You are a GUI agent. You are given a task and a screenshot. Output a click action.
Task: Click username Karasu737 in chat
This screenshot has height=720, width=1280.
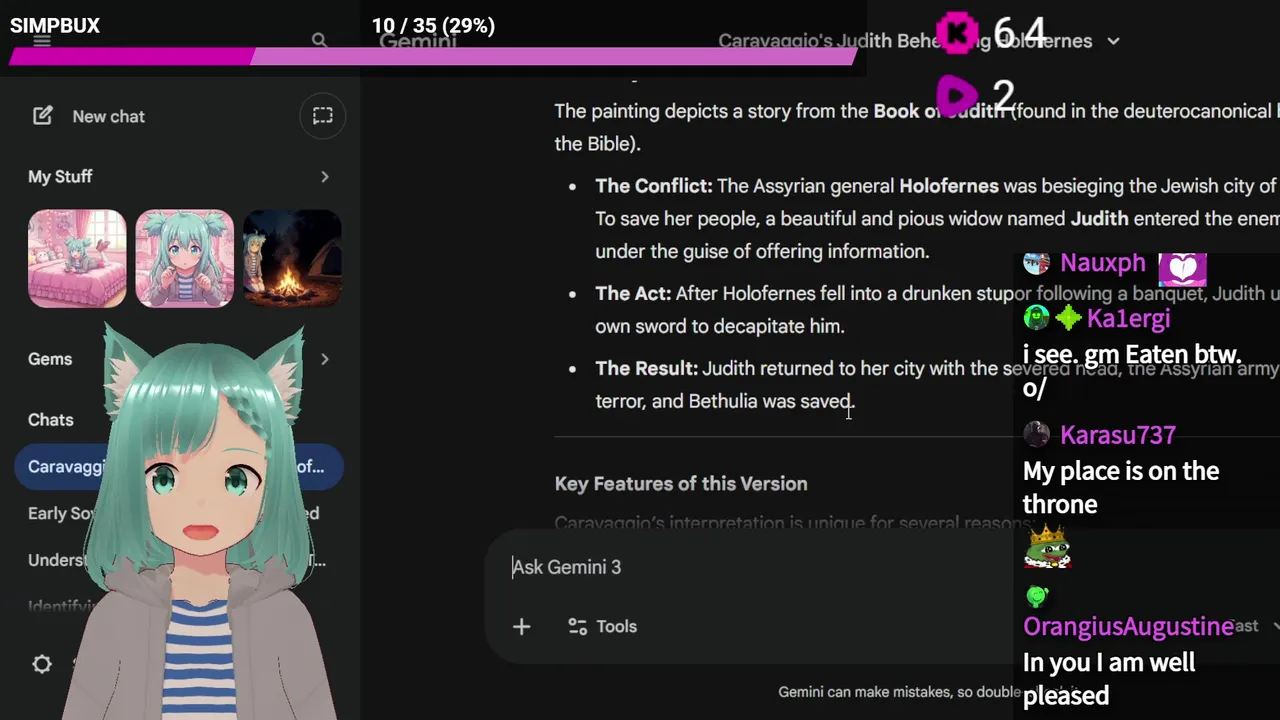pos(1117,435)
